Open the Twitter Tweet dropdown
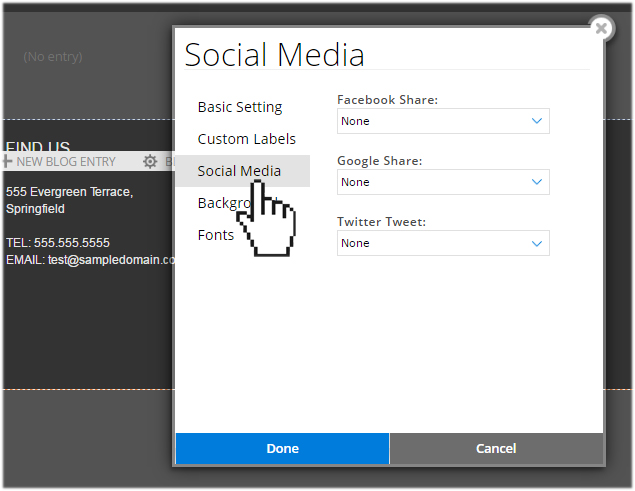635x491 pixels. point(443,243)
